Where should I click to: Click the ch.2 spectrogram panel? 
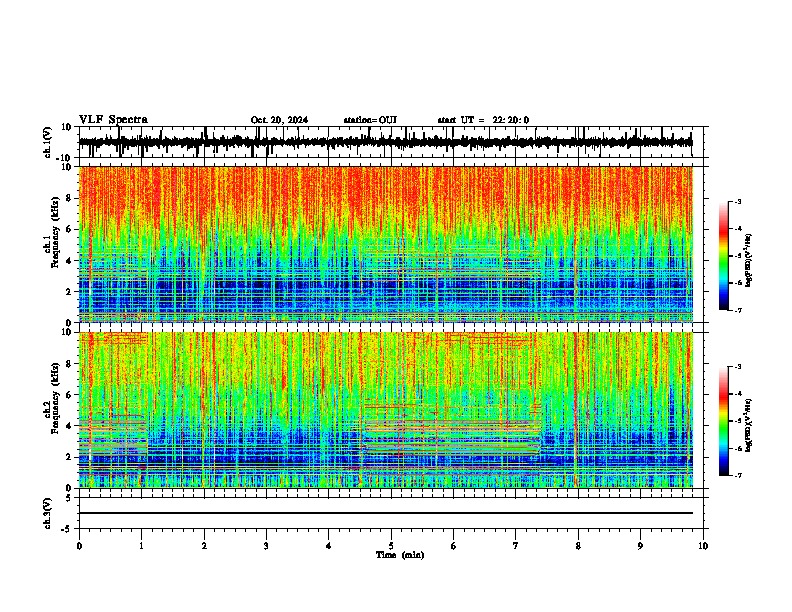coord(386,410)
